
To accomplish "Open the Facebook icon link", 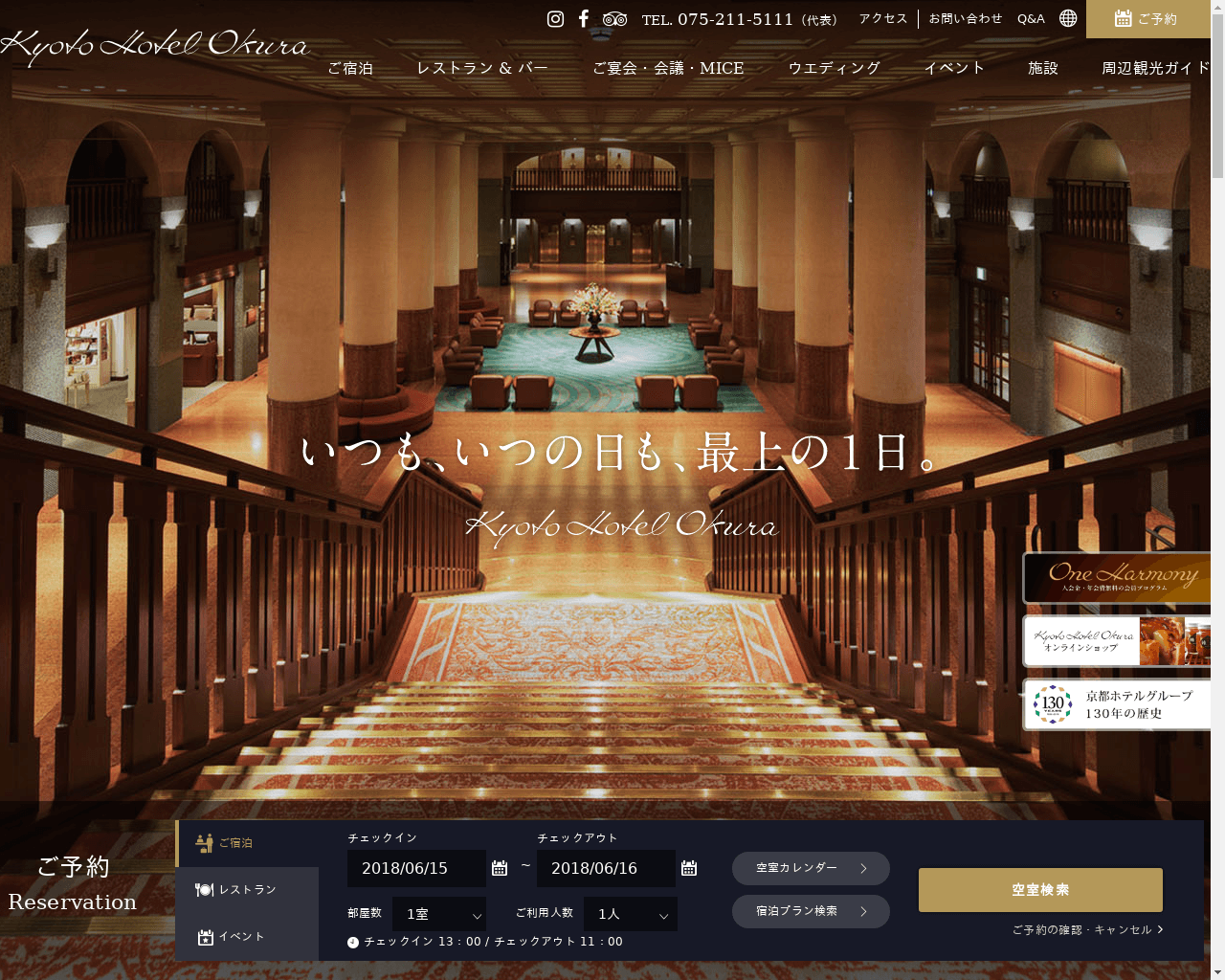I will (x=583, y=19).
